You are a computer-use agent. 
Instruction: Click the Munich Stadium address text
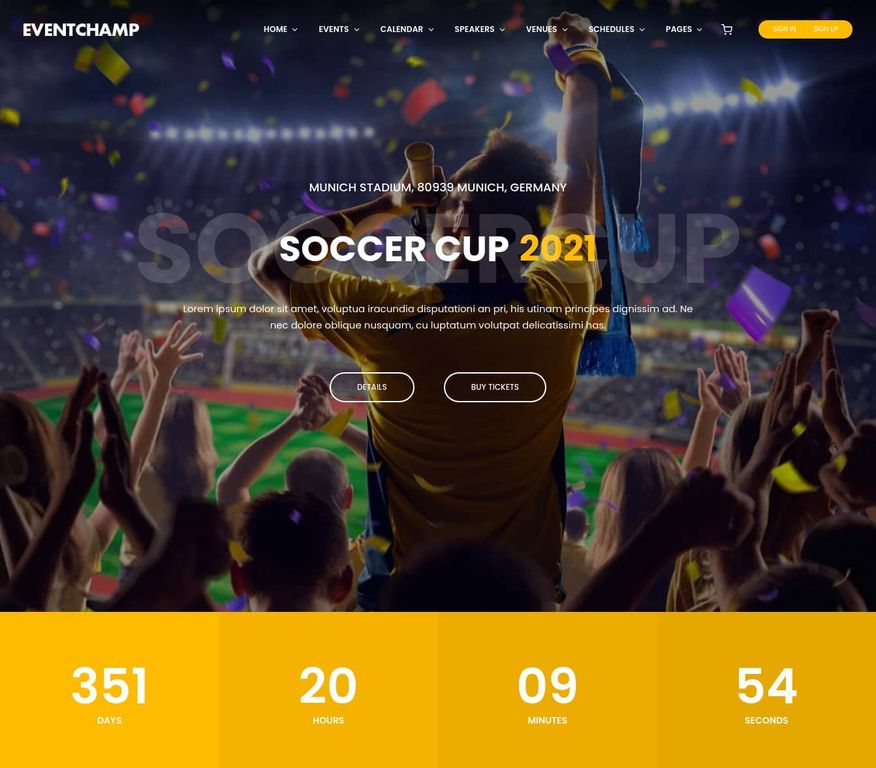pos(438,188)
